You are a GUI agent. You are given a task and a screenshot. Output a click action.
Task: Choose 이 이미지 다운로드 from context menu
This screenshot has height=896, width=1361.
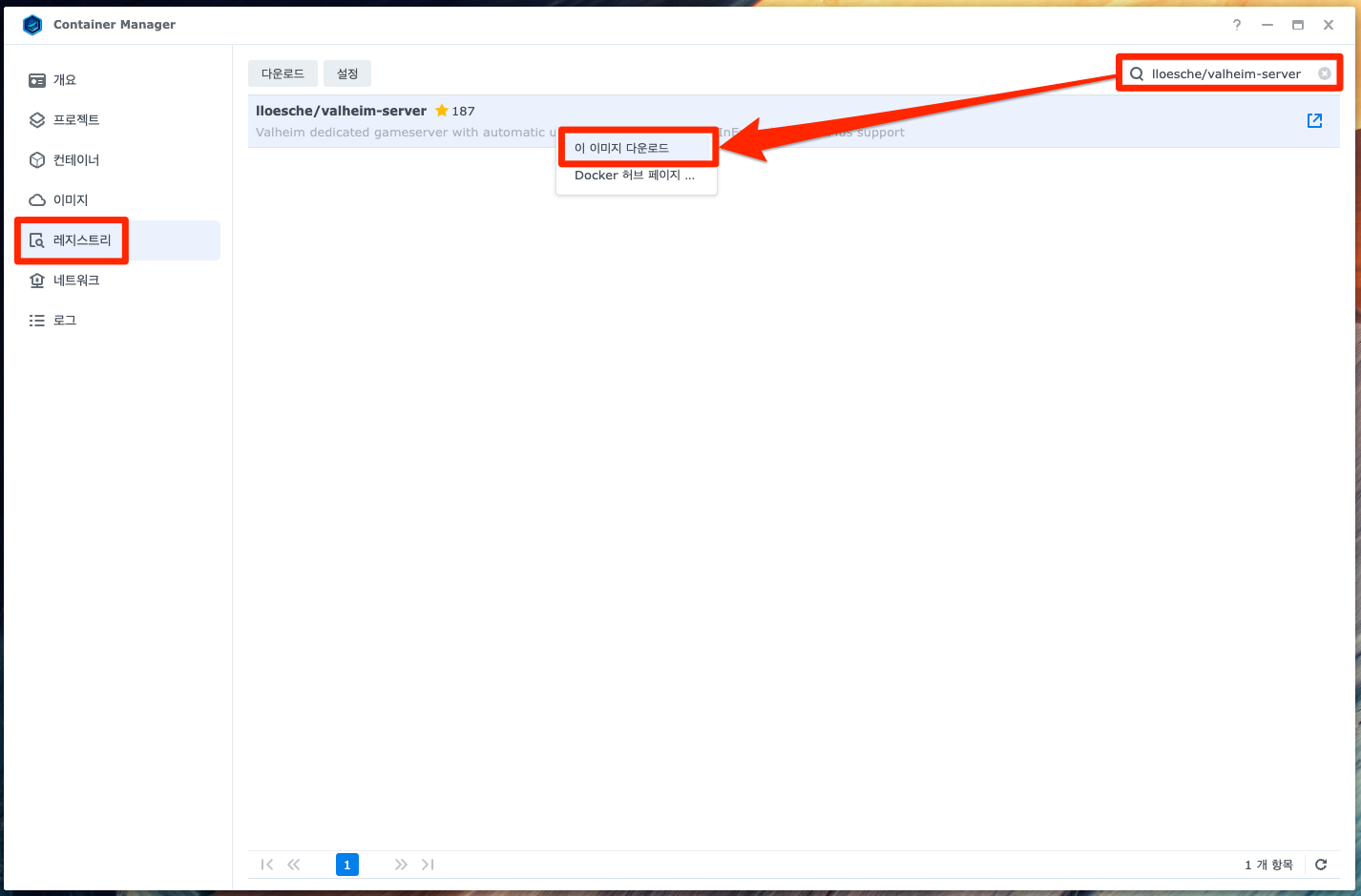637,148
